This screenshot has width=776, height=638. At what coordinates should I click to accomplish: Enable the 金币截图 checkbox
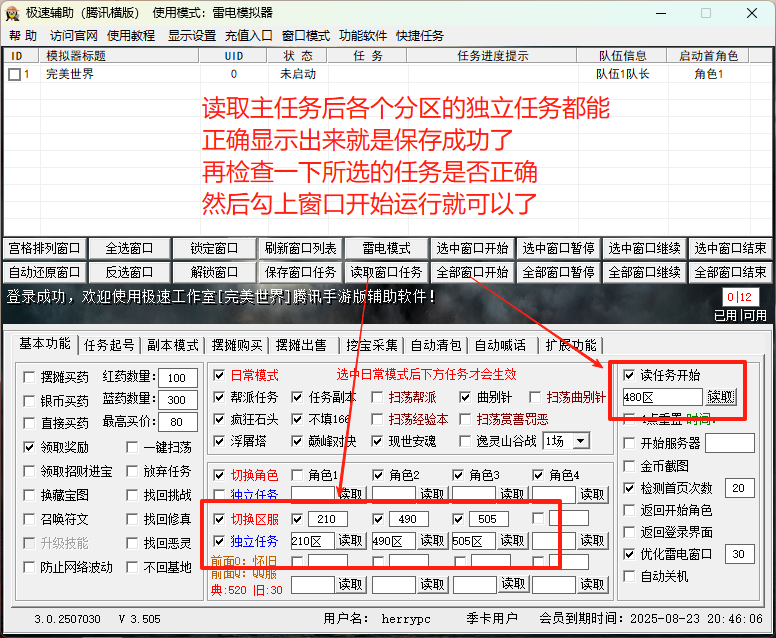629,466
